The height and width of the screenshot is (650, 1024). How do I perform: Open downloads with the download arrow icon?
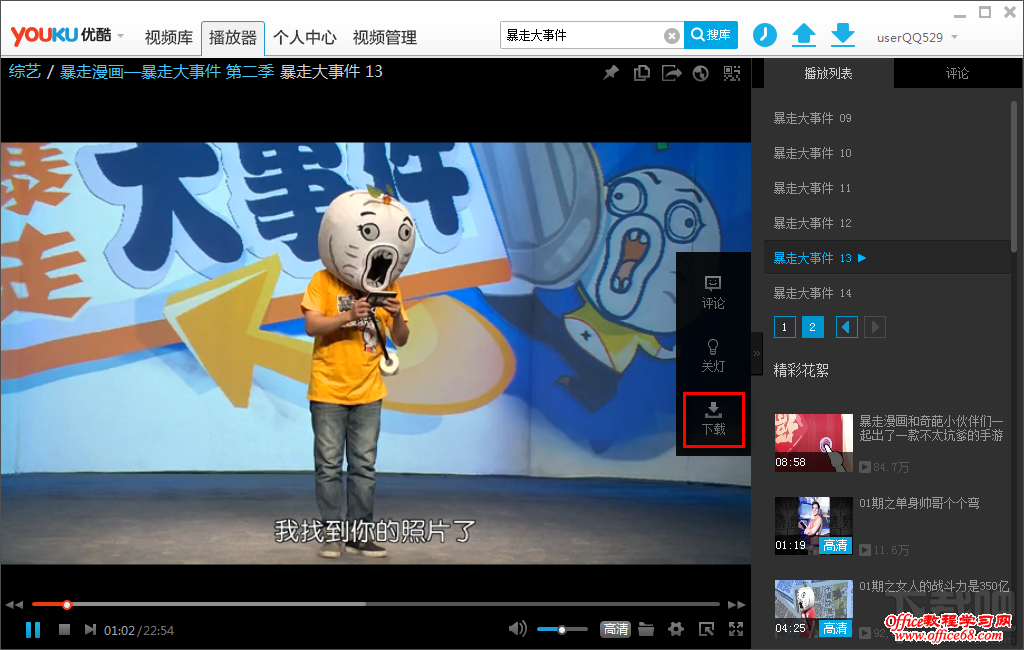pyautogui.click(x=843, y=35)
